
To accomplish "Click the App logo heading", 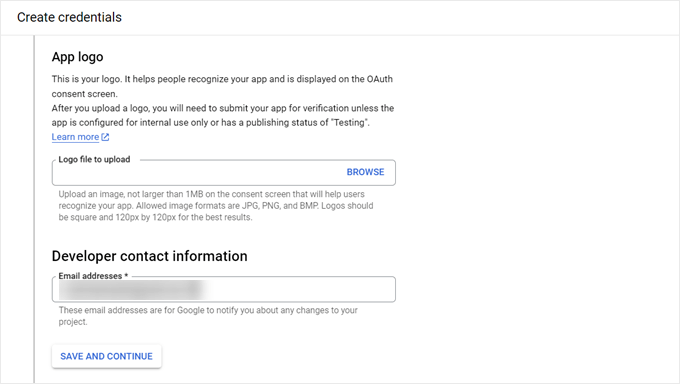I will pyautogui.click(x=78, y=57).
